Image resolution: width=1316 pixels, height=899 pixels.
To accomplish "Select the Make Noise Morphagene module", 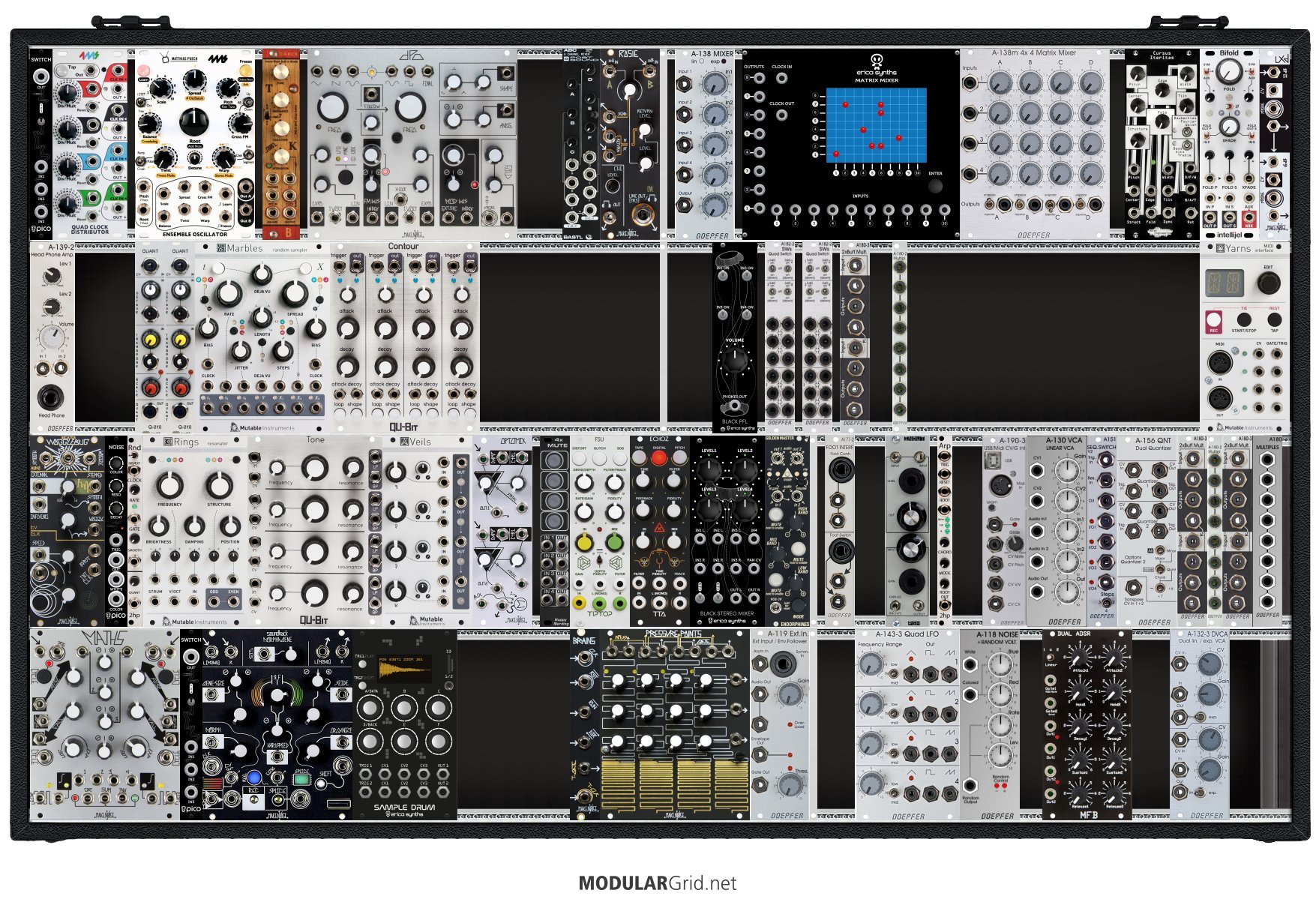I will coord(277,724).
